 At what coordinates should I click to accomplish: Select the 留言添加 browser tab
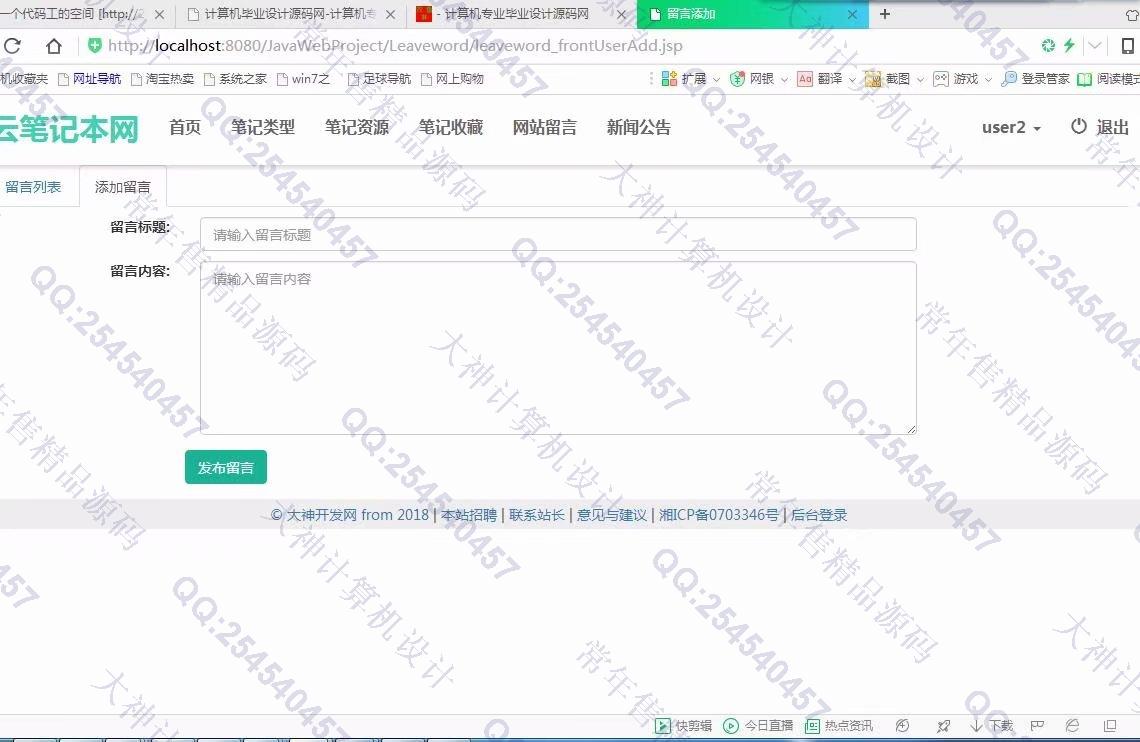(752, 14)
